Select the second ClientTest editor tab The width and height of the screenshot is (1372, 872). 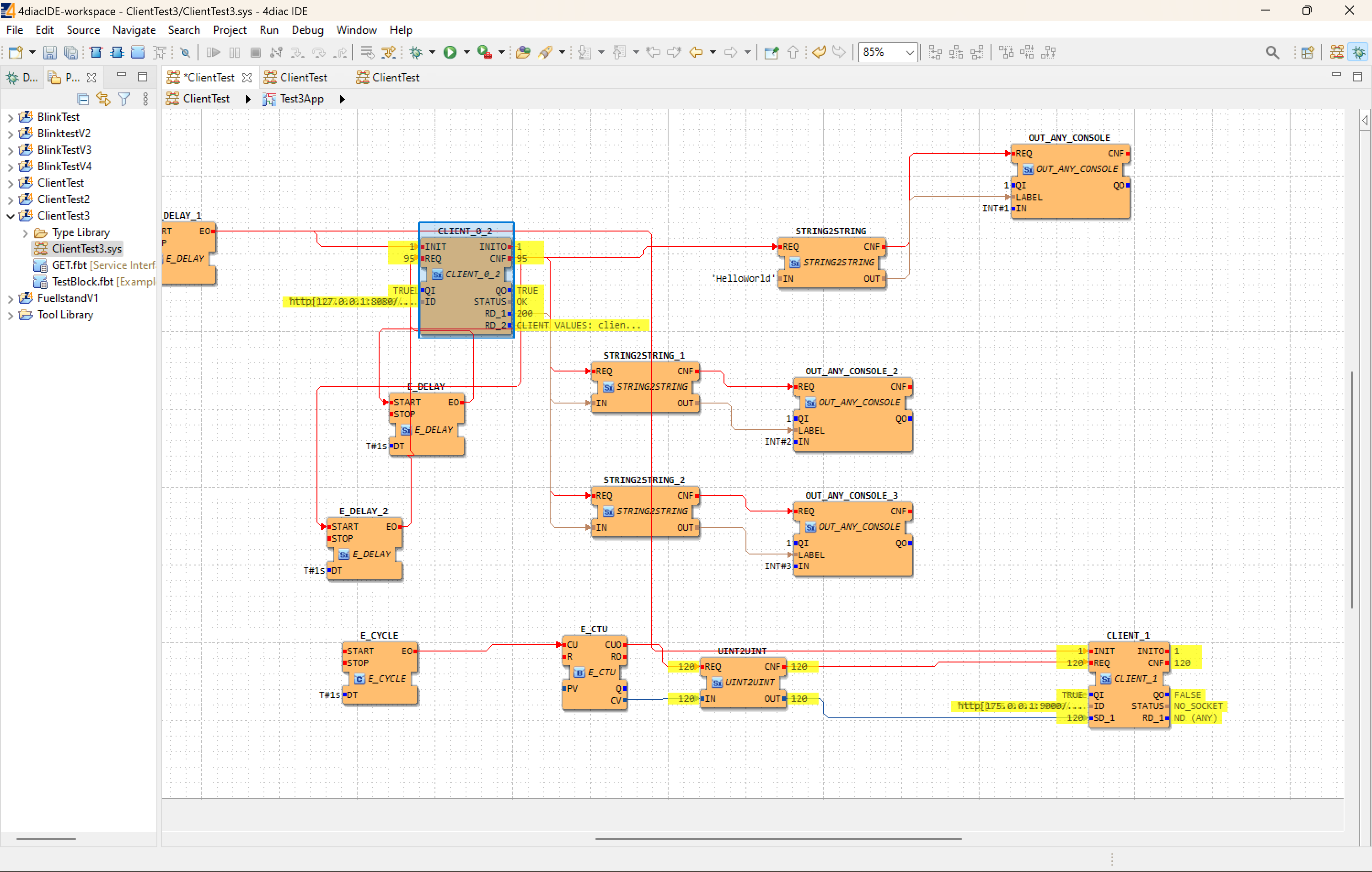[303, 77]
